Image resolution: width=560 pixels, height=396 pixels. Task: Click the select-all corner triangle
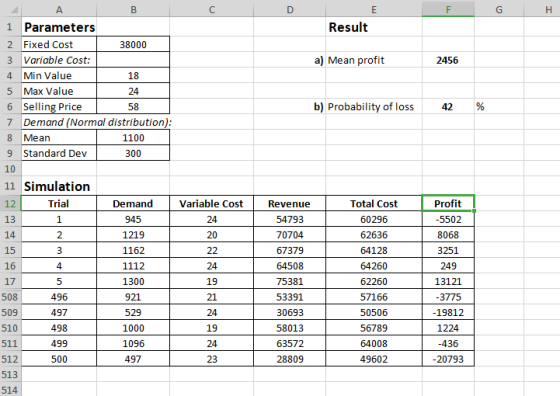14,10
